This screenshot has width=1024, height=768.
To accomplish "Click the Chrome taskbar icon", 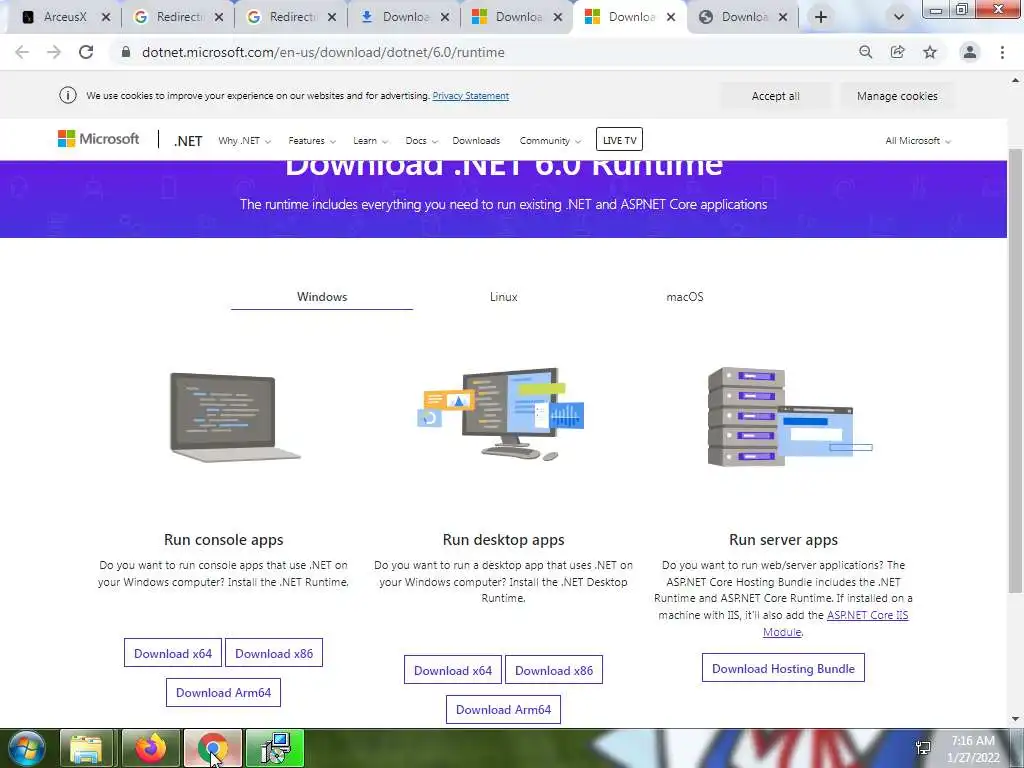I will (212, 748).
